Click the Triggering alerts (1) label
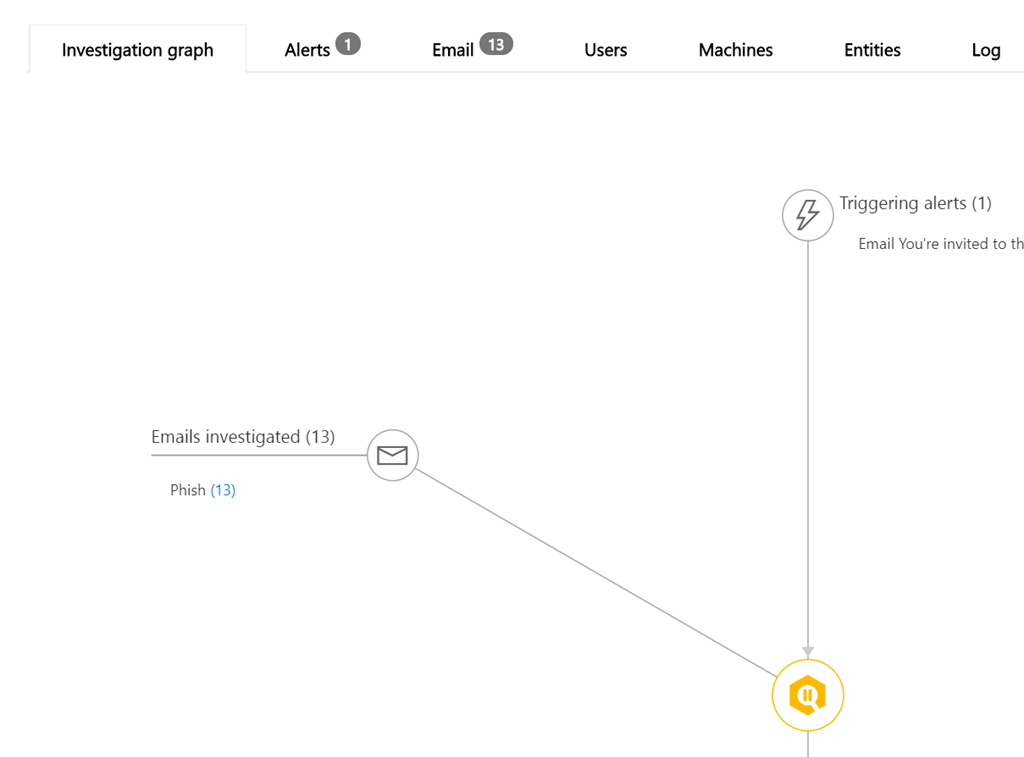The image size is (1024, 757). 915,203
